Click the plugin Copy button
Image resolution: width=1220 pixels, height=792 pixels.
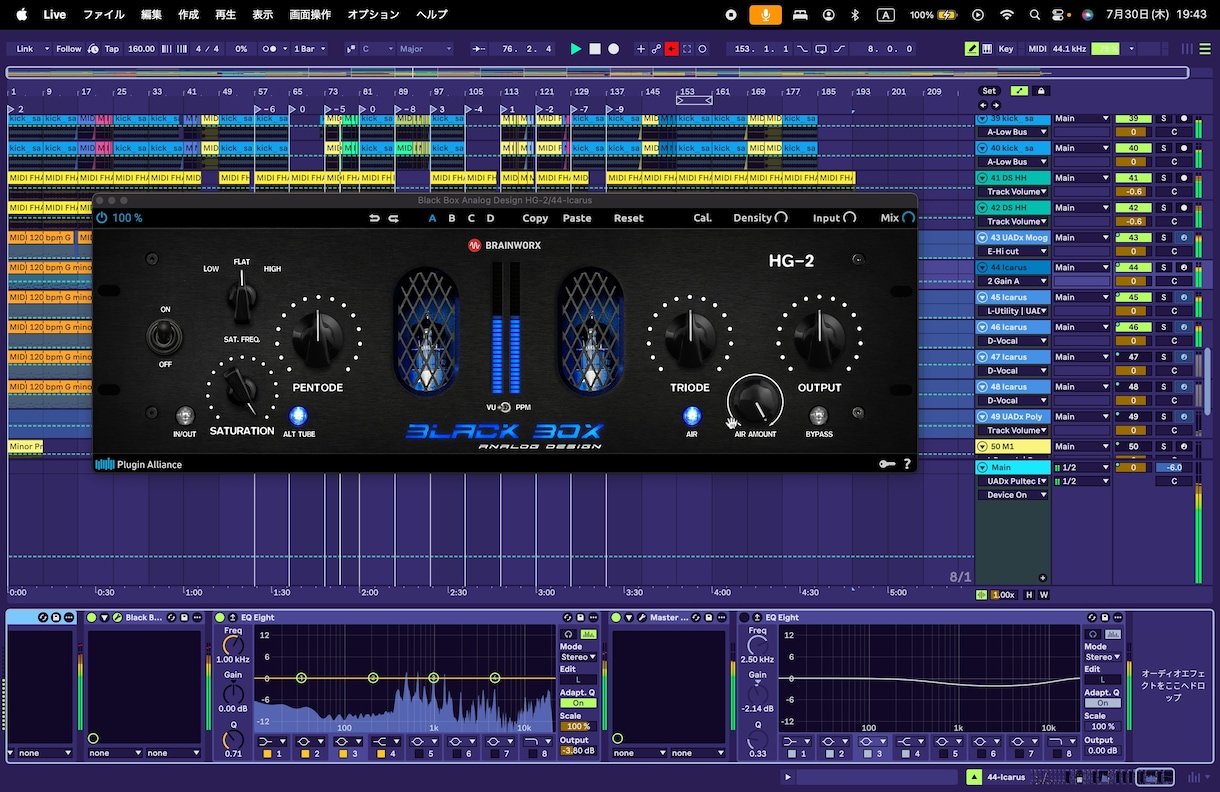[x=535, y=218]
